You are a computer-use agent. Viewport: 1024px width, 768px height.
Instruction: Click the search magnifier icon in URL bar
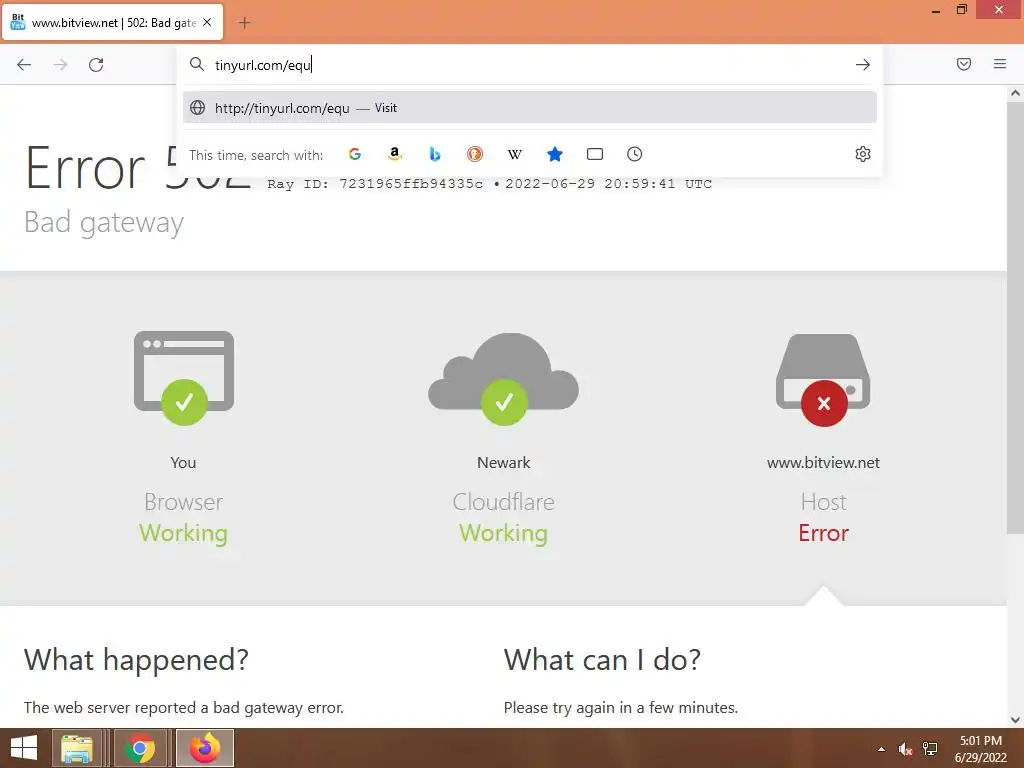[x=197, y=64]
